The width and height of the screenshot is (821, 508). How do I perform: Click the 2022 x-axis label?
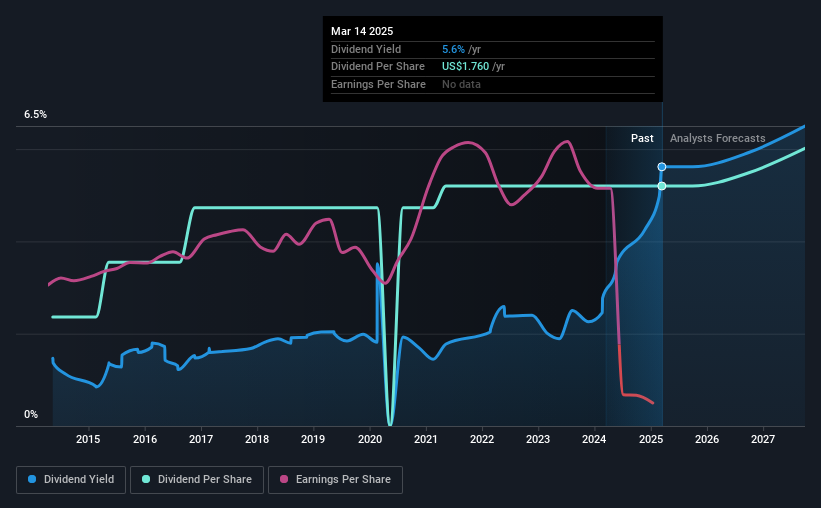(x=482, y=439)
